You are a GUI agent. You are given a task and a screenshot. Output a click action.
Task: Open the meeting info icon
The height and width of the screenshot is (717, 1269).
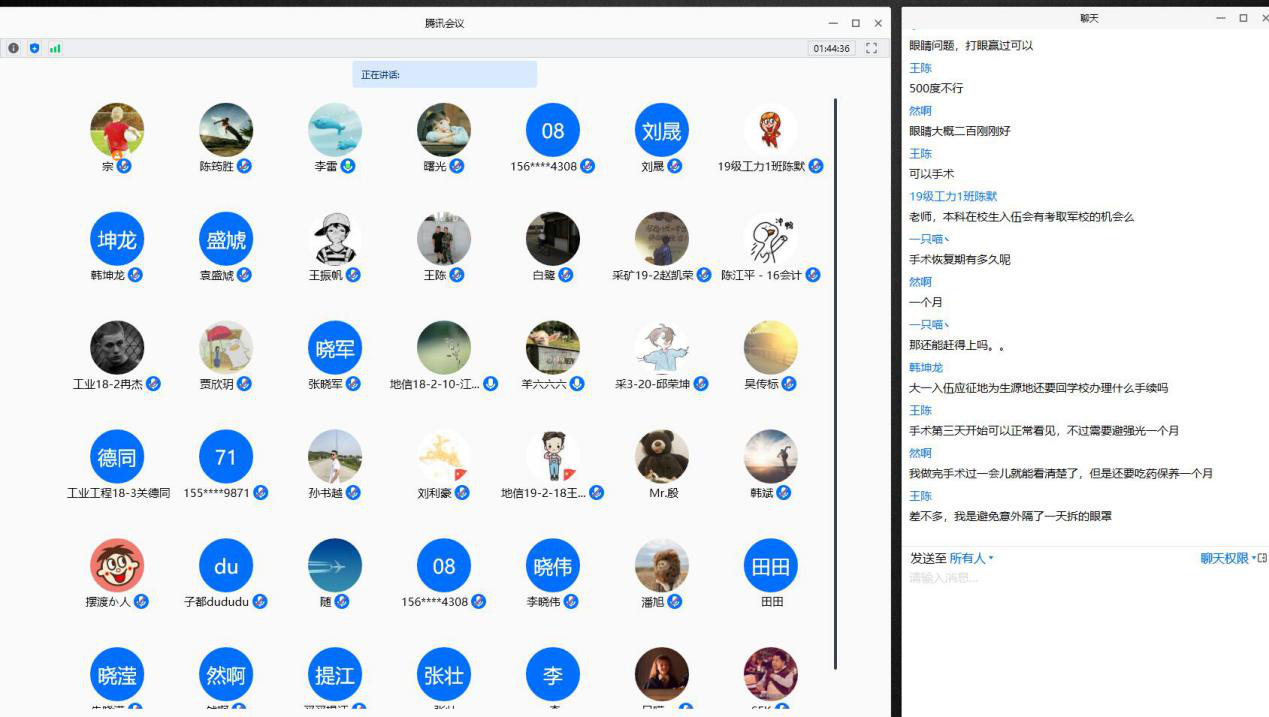(x=13, y=48)
